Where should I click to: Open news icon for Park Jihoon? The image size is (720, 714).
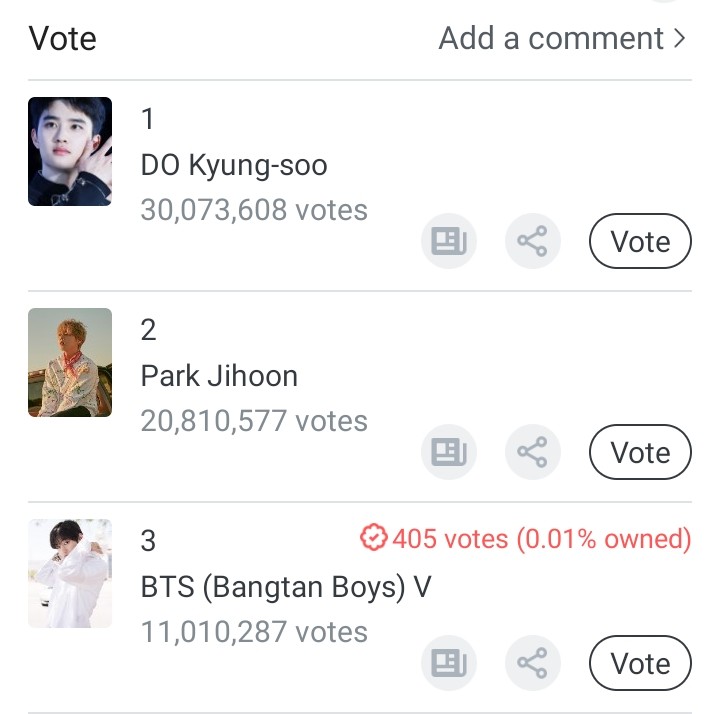pyautogui.click(x=448, y=452)
